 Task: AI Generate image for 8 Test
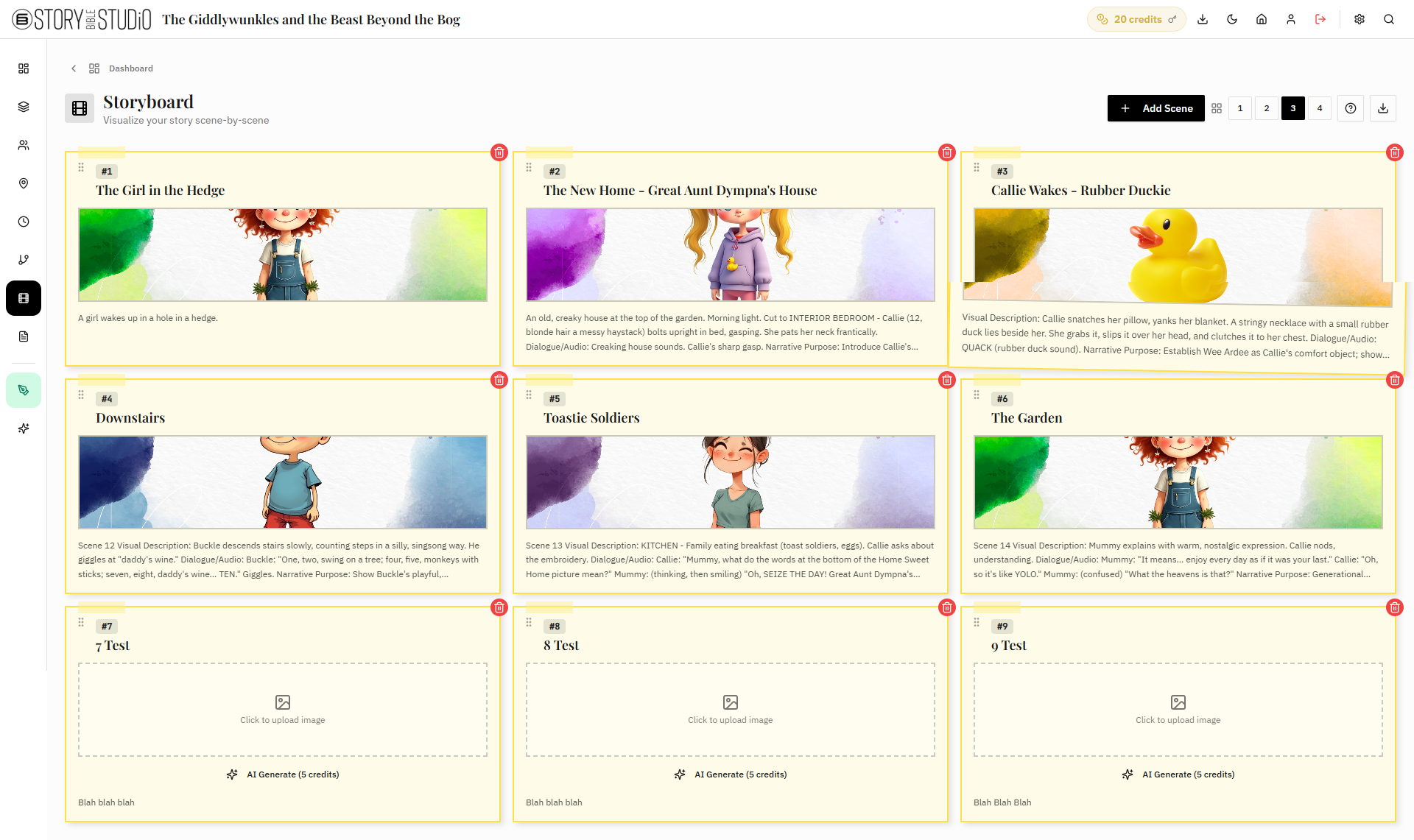(731, 774)
